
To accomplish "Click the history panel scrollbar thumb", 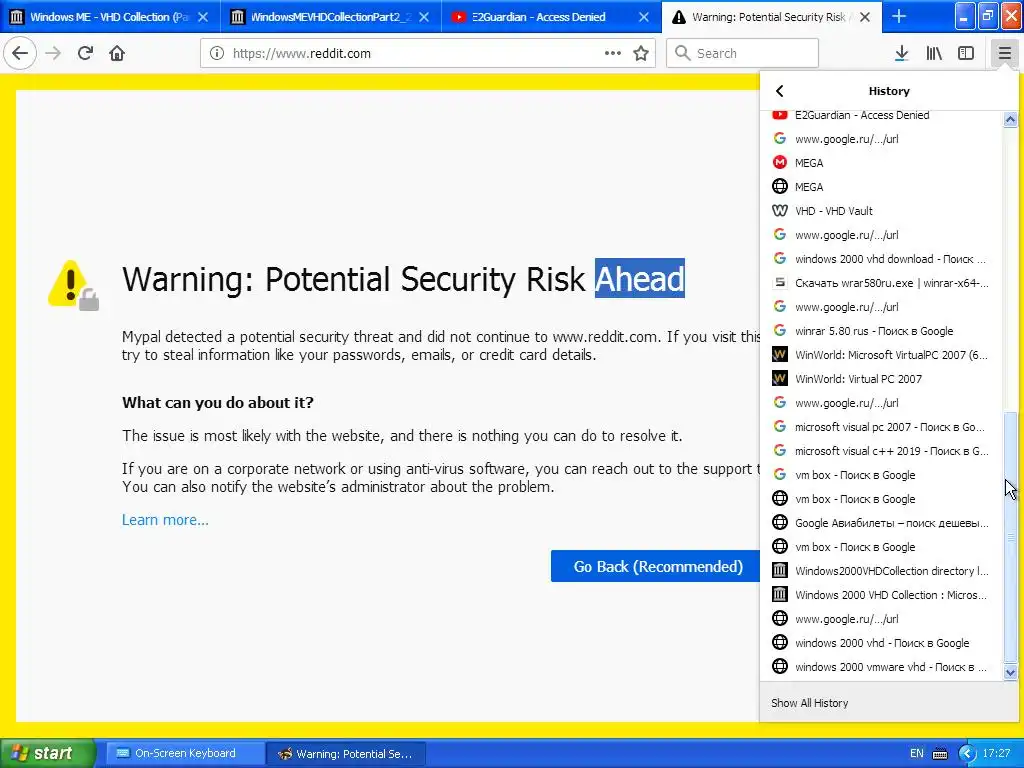I will tap(1010, 537).
